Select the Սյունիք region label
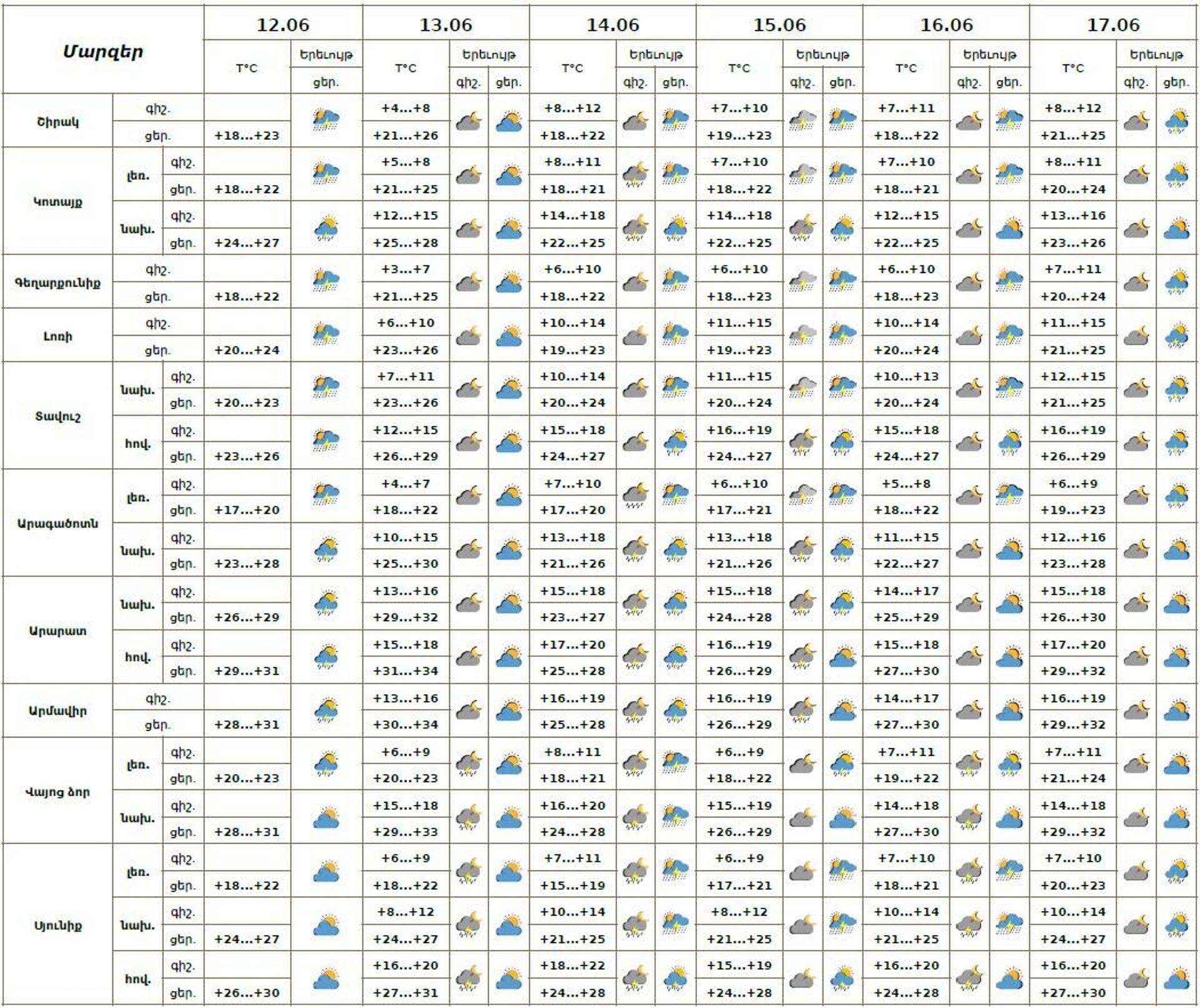1200x1008 pixels. [58, 926]
